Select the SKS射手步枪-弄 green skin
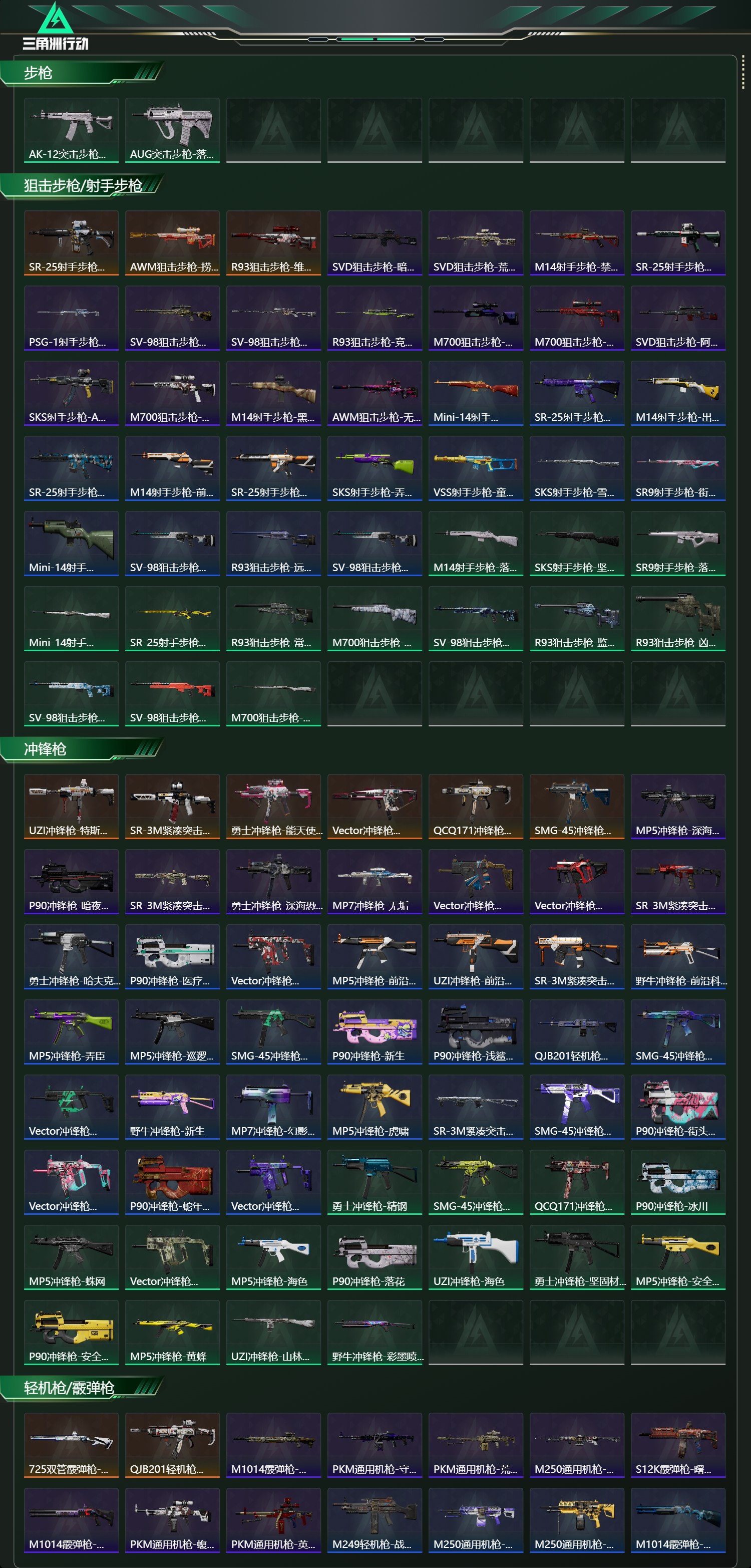The image size is (751, 1568). pos(374,468)
